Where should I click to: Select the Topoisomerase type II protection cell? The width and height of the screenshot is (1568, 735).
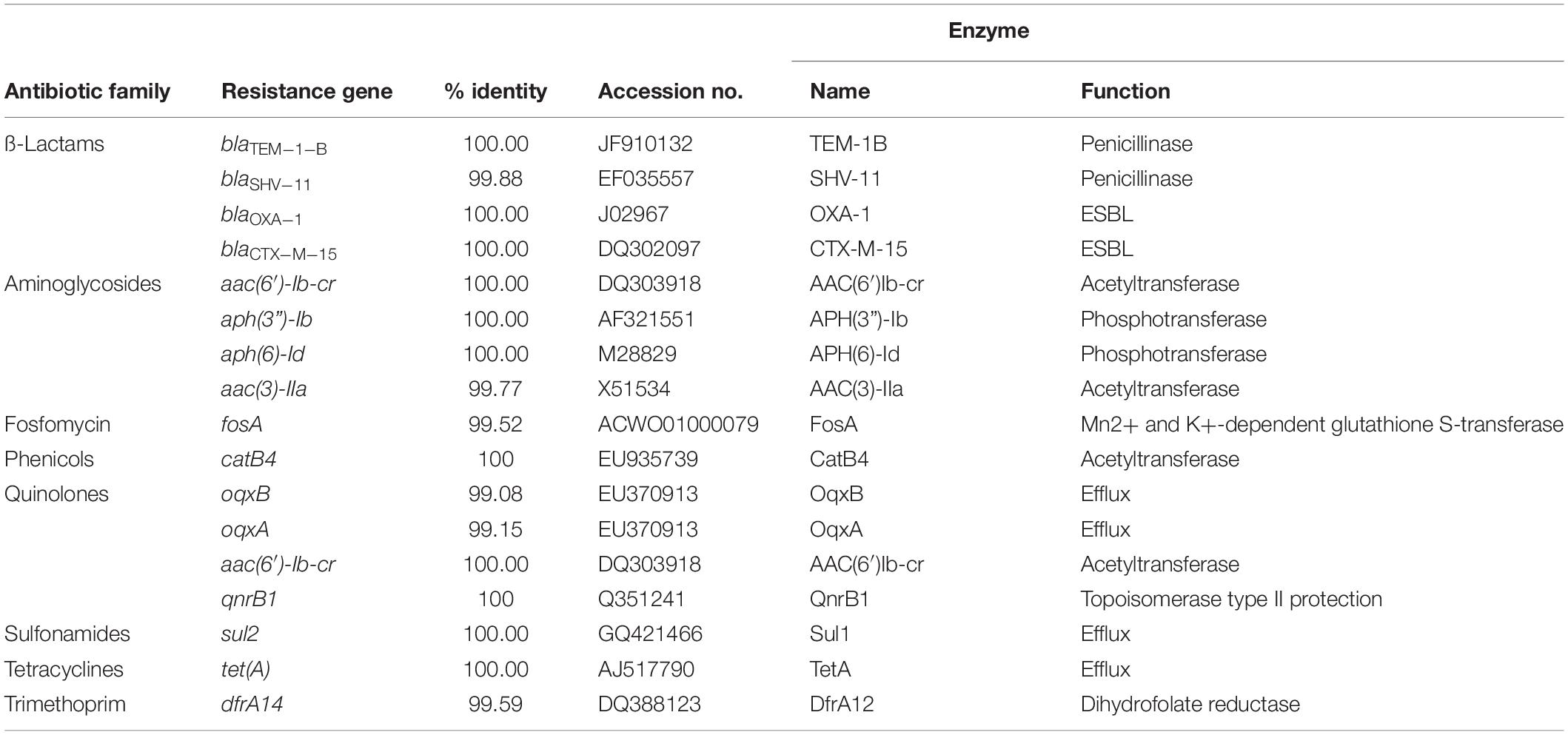tap(1231, 599)
